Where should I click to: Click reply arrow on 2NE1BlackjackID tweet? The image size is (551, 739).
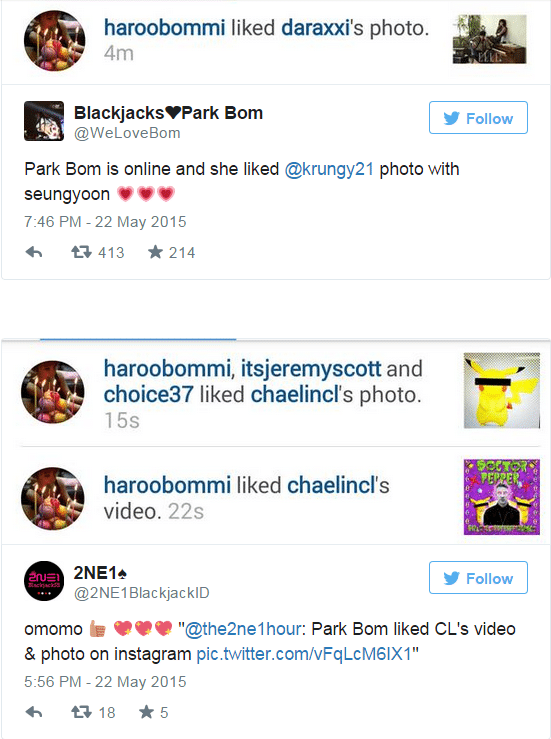click(x=34, y=712)
